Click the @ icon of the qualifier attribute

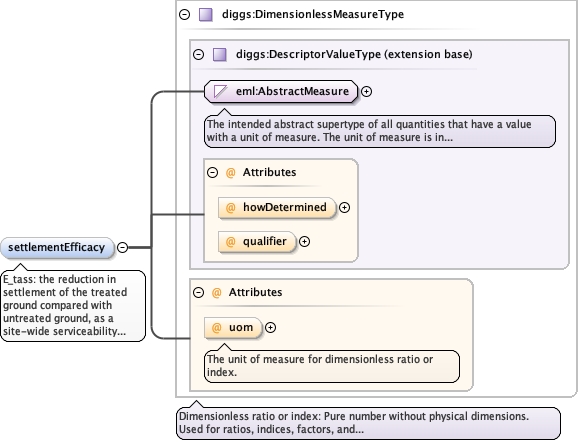click(230, 241)
